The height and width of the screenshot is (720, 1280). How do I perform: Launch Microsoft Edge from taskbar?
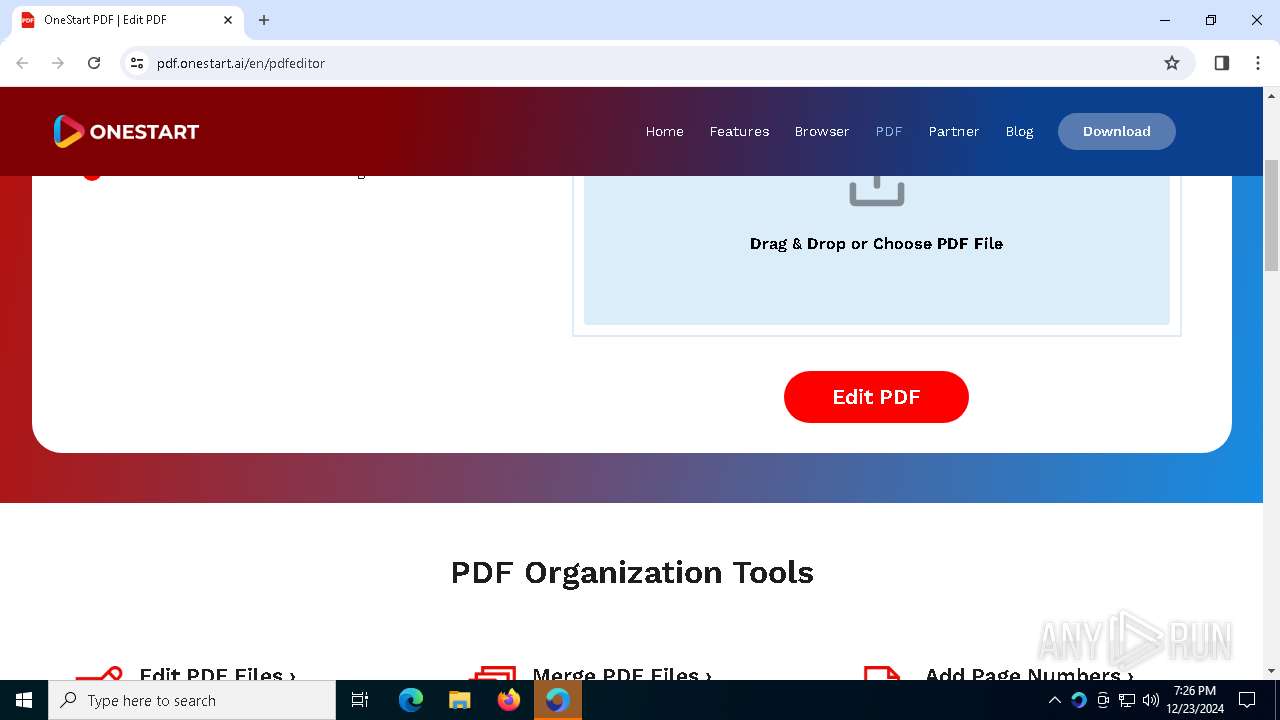[411, 700]
